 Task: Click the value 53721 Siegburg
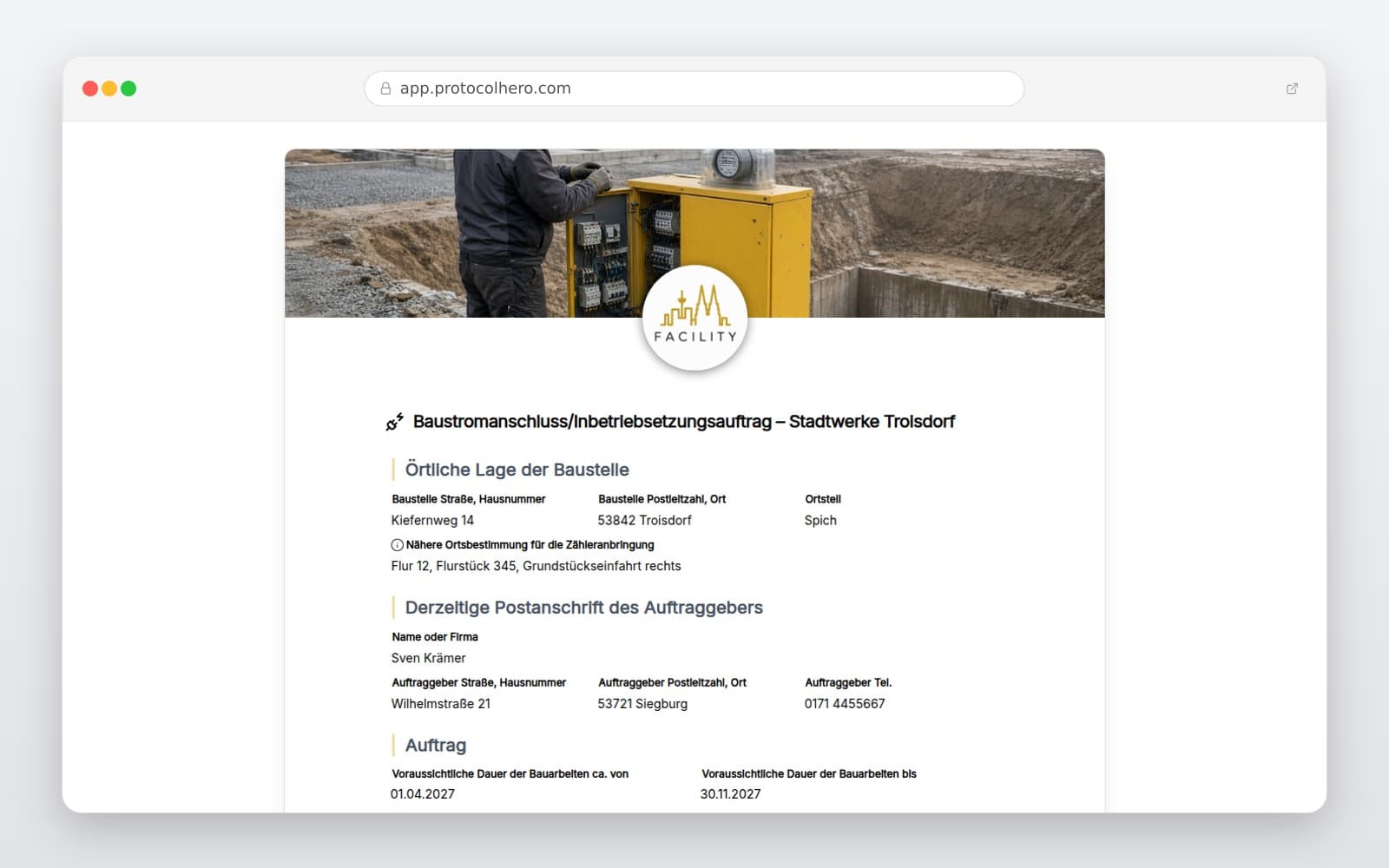point(642,704)
